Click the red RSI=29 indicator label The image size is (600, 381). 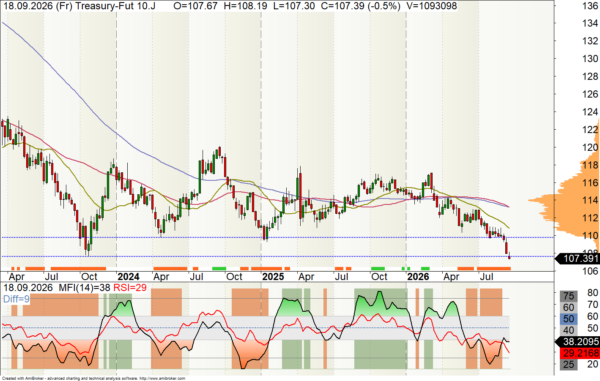click(x=130, y=288)
